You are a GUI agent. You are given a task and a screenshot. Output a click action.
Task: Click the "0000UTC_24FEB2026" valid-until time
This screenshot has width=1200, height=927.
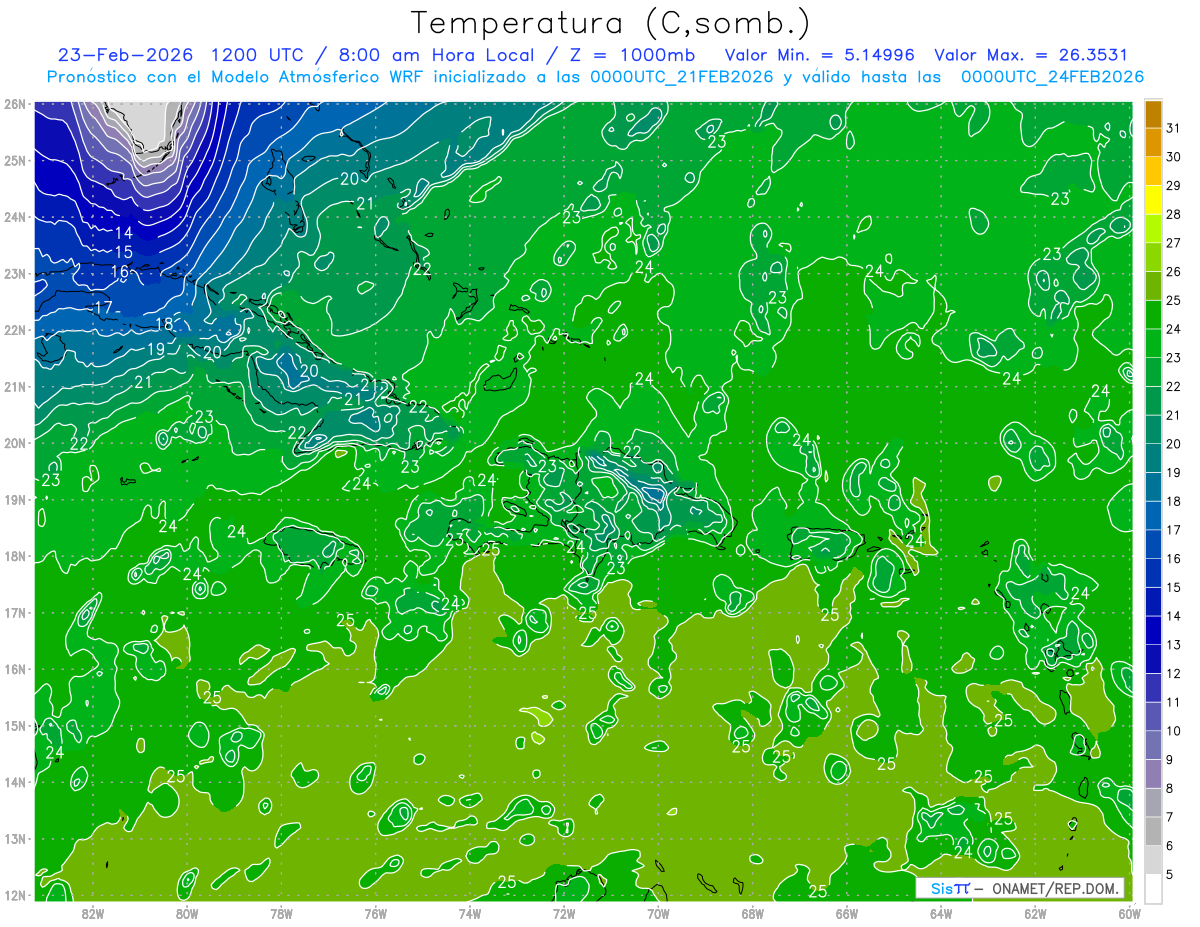point(1052,77)
